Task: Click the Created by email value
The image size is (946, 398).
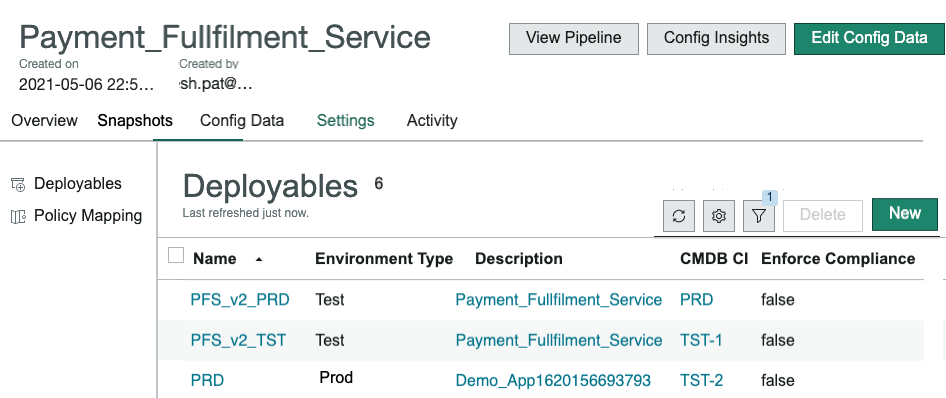Action: pos(216,84)
